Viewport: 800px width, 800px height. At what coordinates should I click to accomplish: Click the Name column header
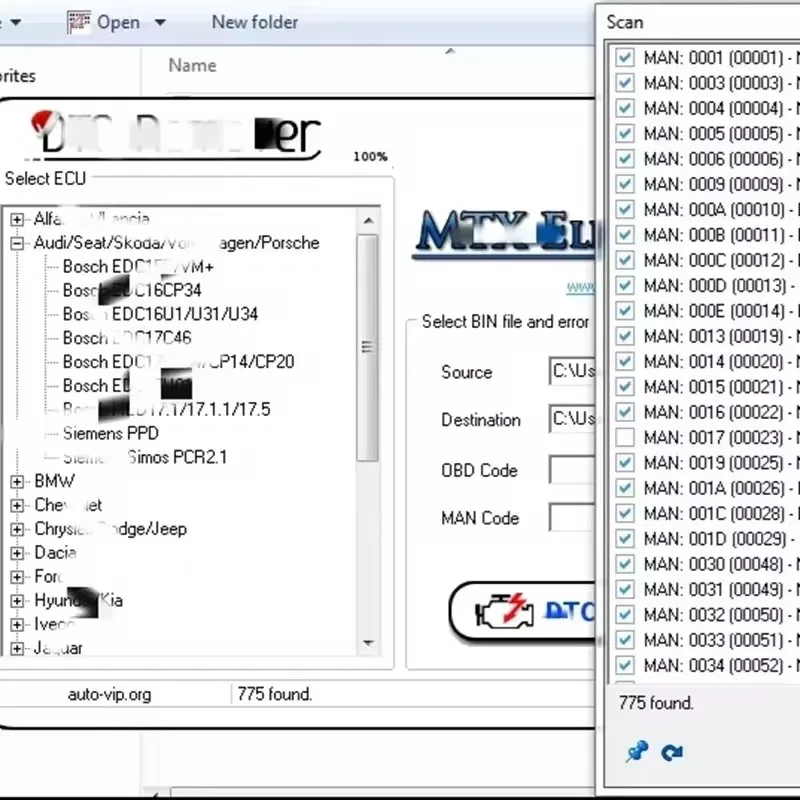(190, 64)
